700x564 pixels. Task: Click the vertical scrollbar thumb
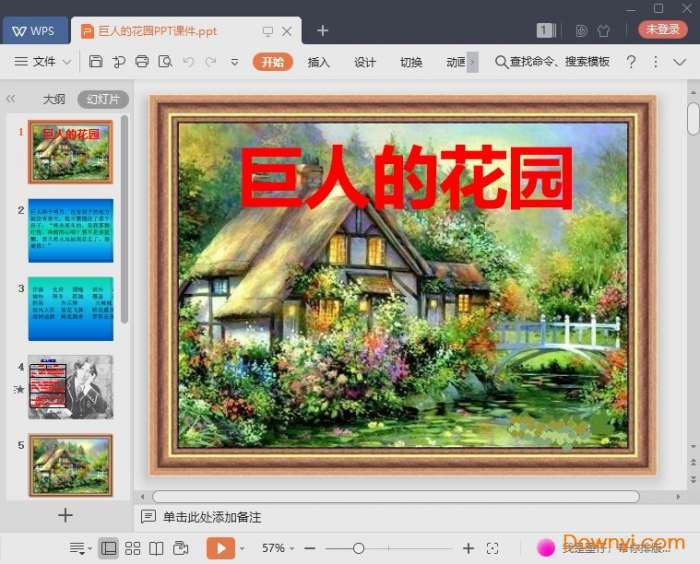[693, 118]
